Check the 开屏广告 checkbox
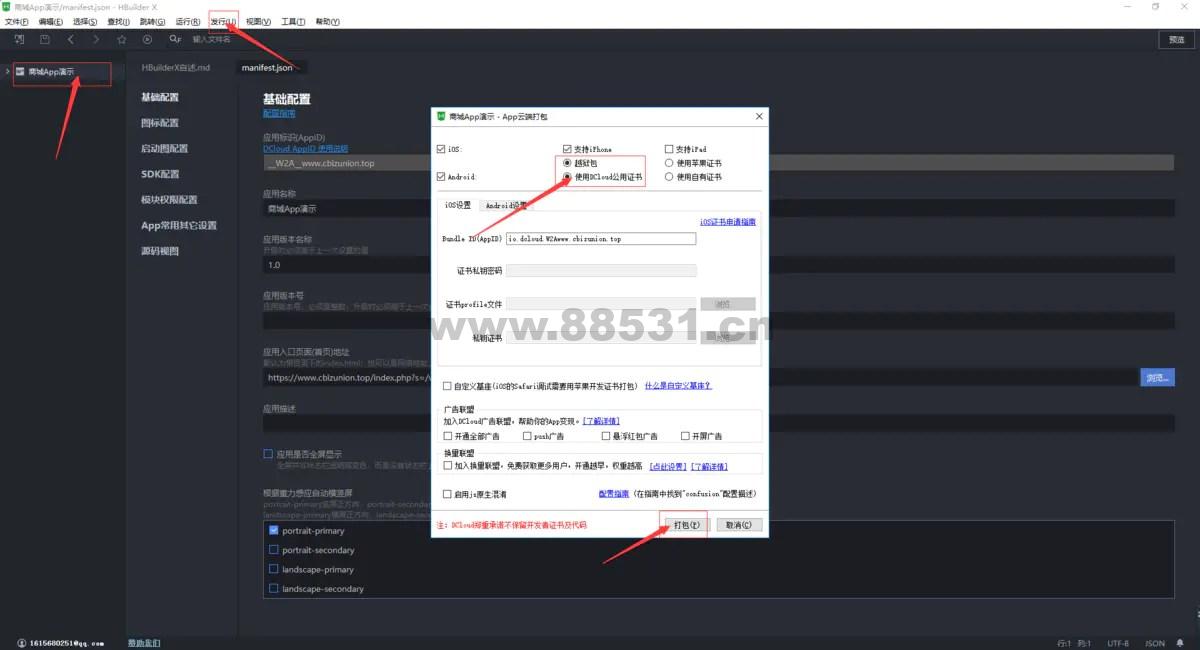 coord(685,436)
